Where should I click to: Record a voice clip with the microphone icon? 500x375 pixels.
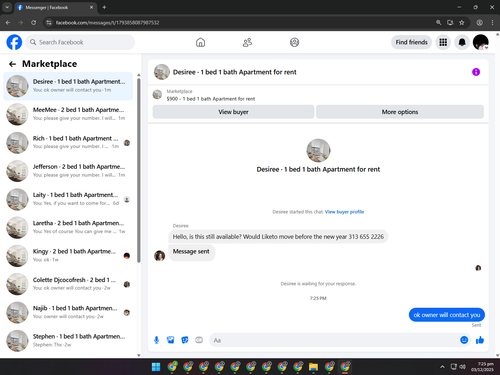tap(156, 340)
